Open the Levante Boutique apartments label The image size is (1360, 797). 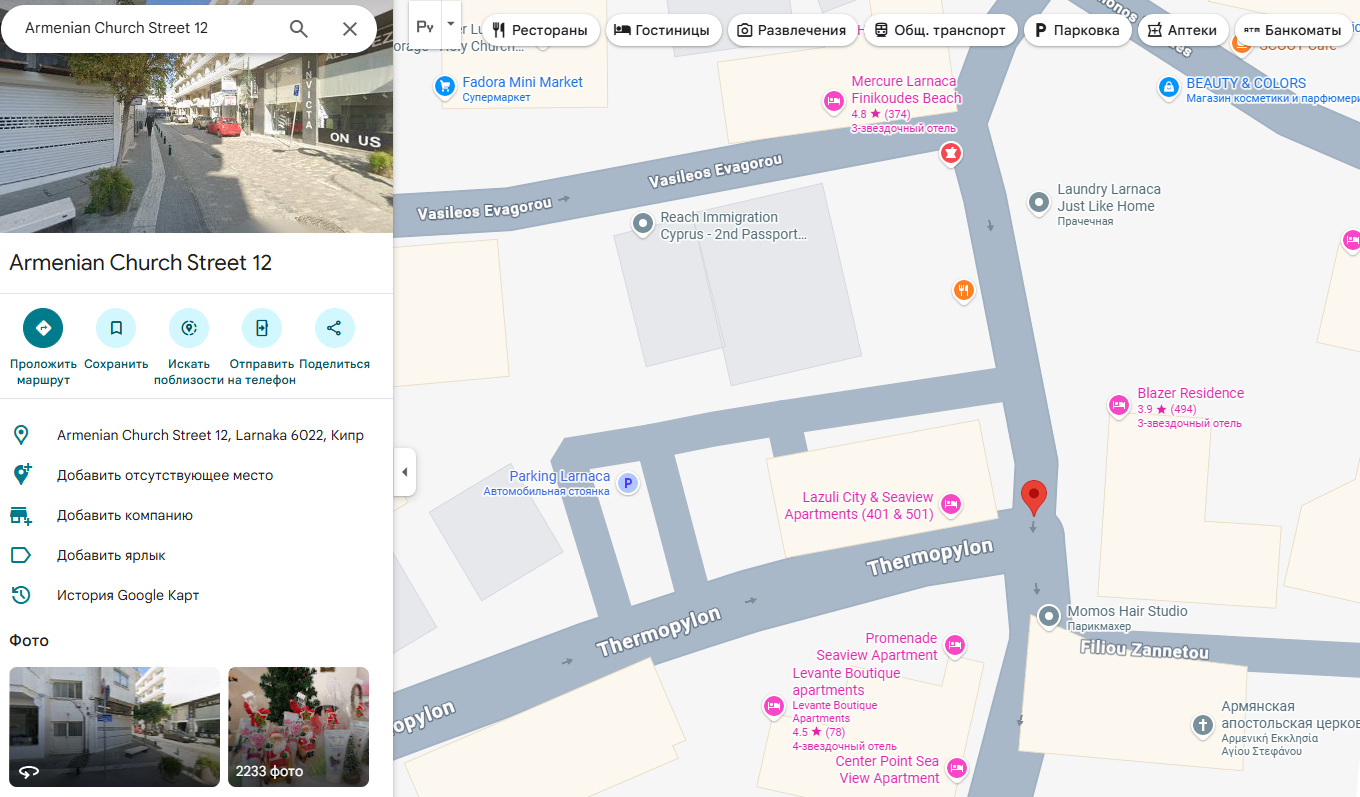[x=846, y=682]
